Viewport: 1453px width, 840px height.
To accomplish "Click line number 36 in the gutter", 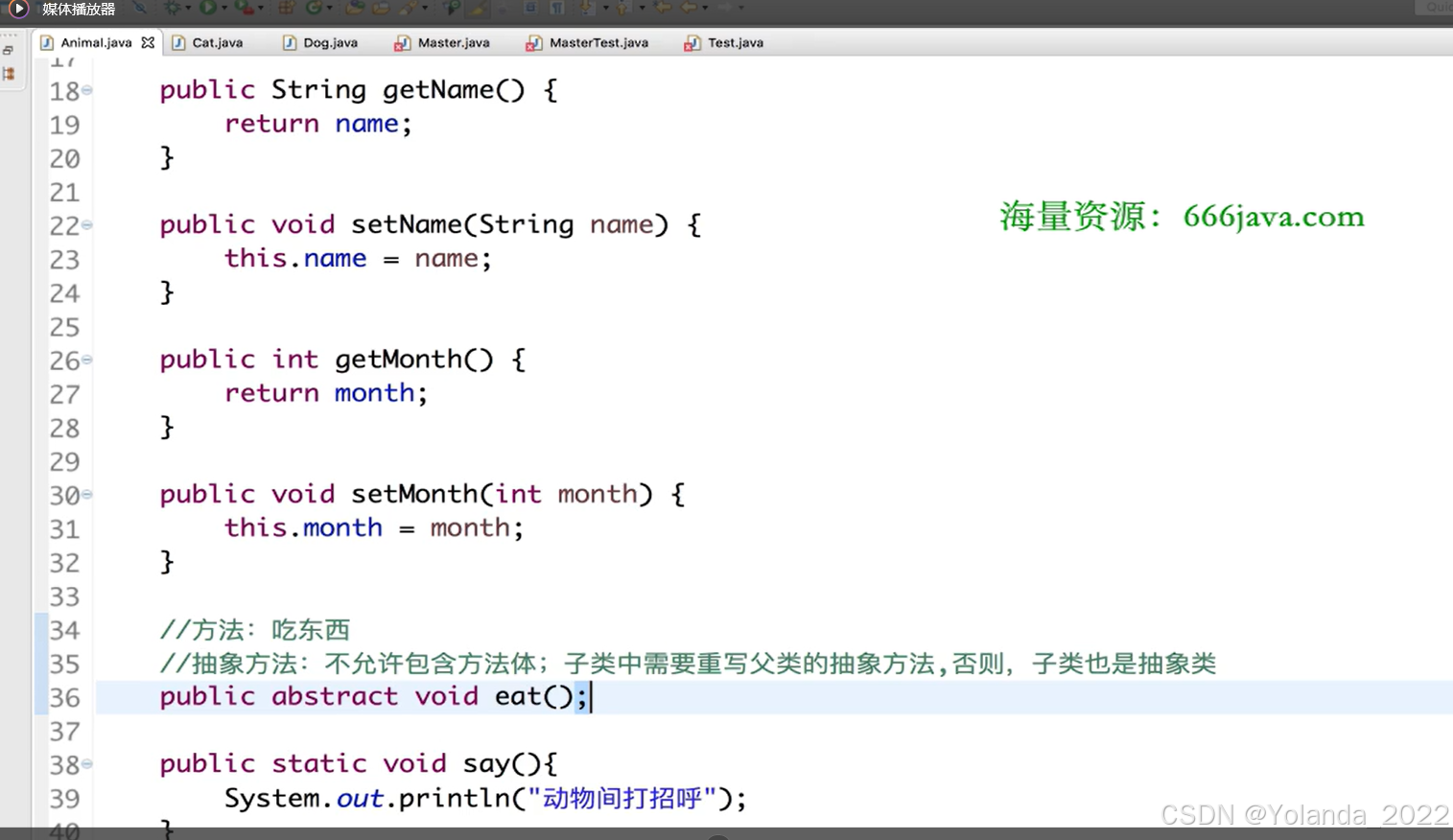I will (64, 697).
